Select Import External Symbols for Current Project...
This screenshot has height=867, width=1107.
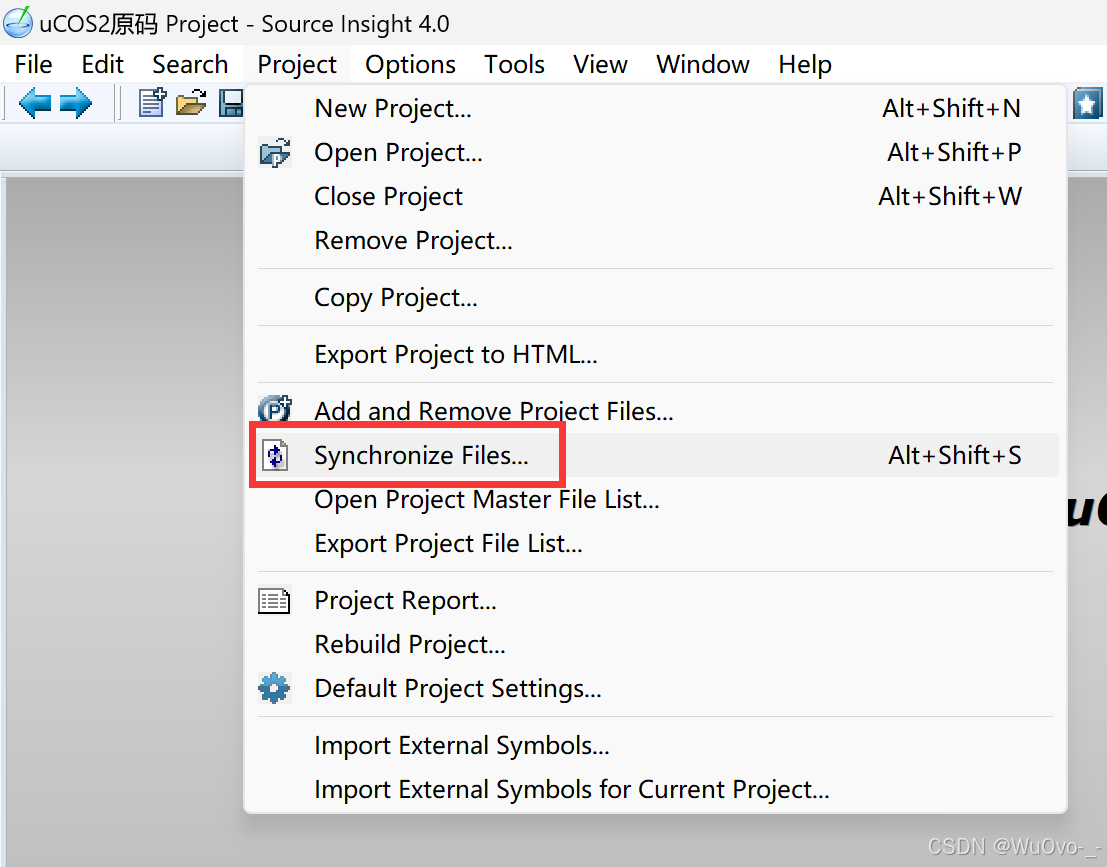654,789
